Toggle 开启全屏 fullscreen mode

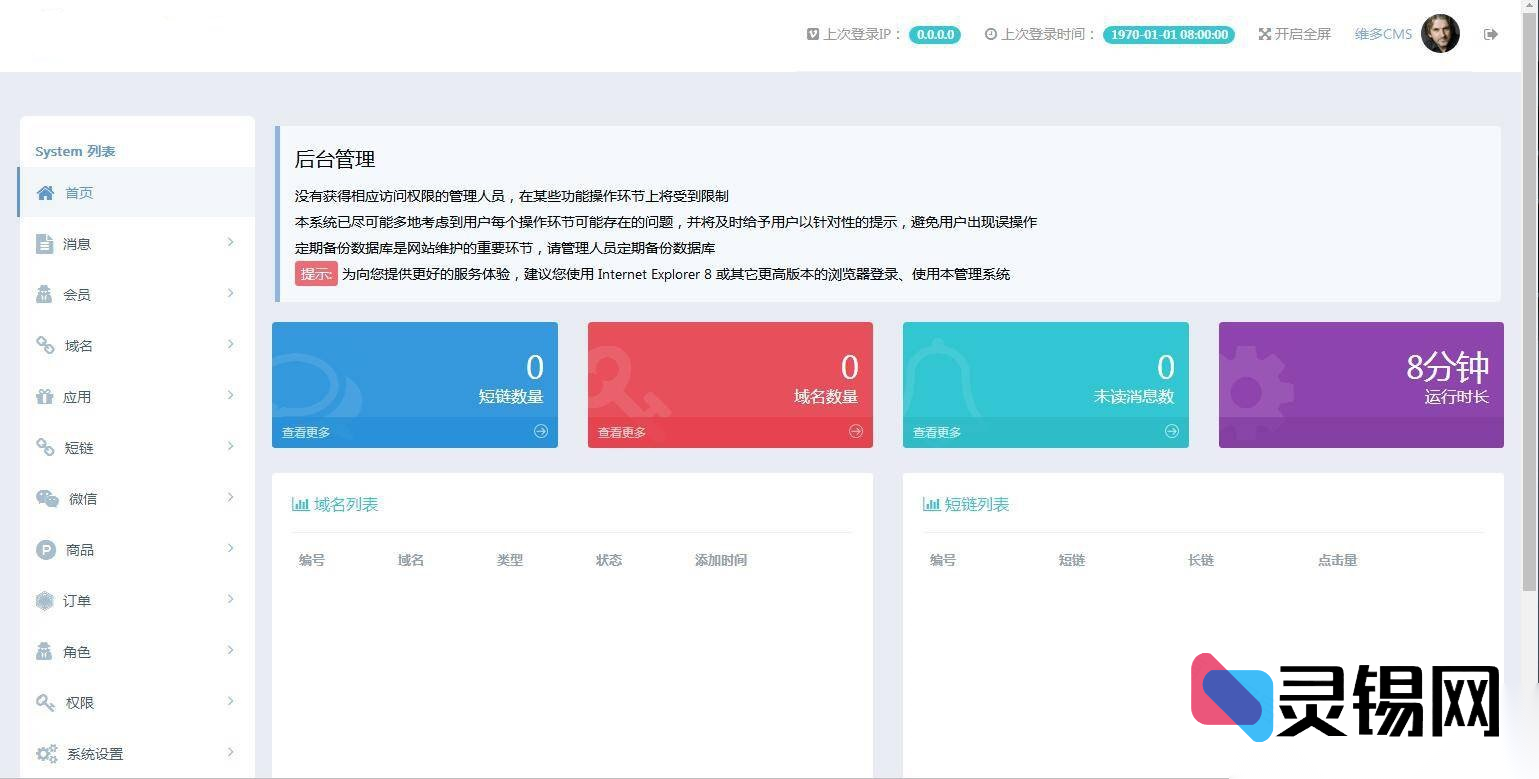point(1294,33)
